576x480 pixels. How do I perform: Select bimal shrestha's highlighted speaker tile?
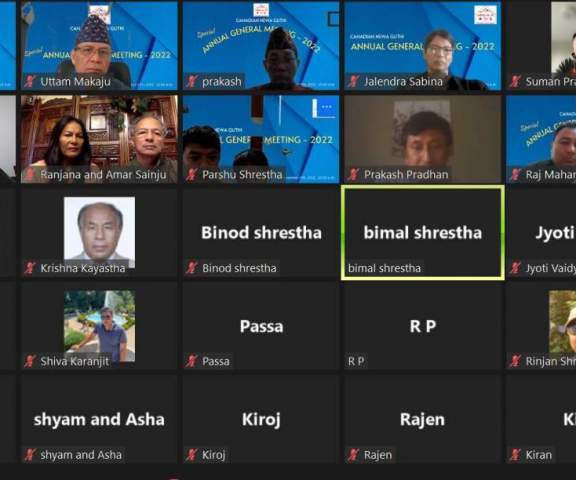(423, 233)
